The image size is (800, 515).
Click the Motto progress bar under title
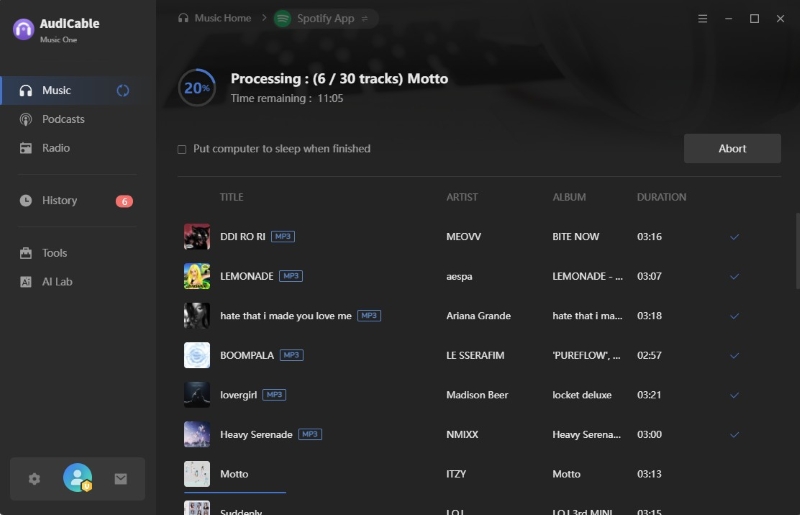tap(235, 493)
